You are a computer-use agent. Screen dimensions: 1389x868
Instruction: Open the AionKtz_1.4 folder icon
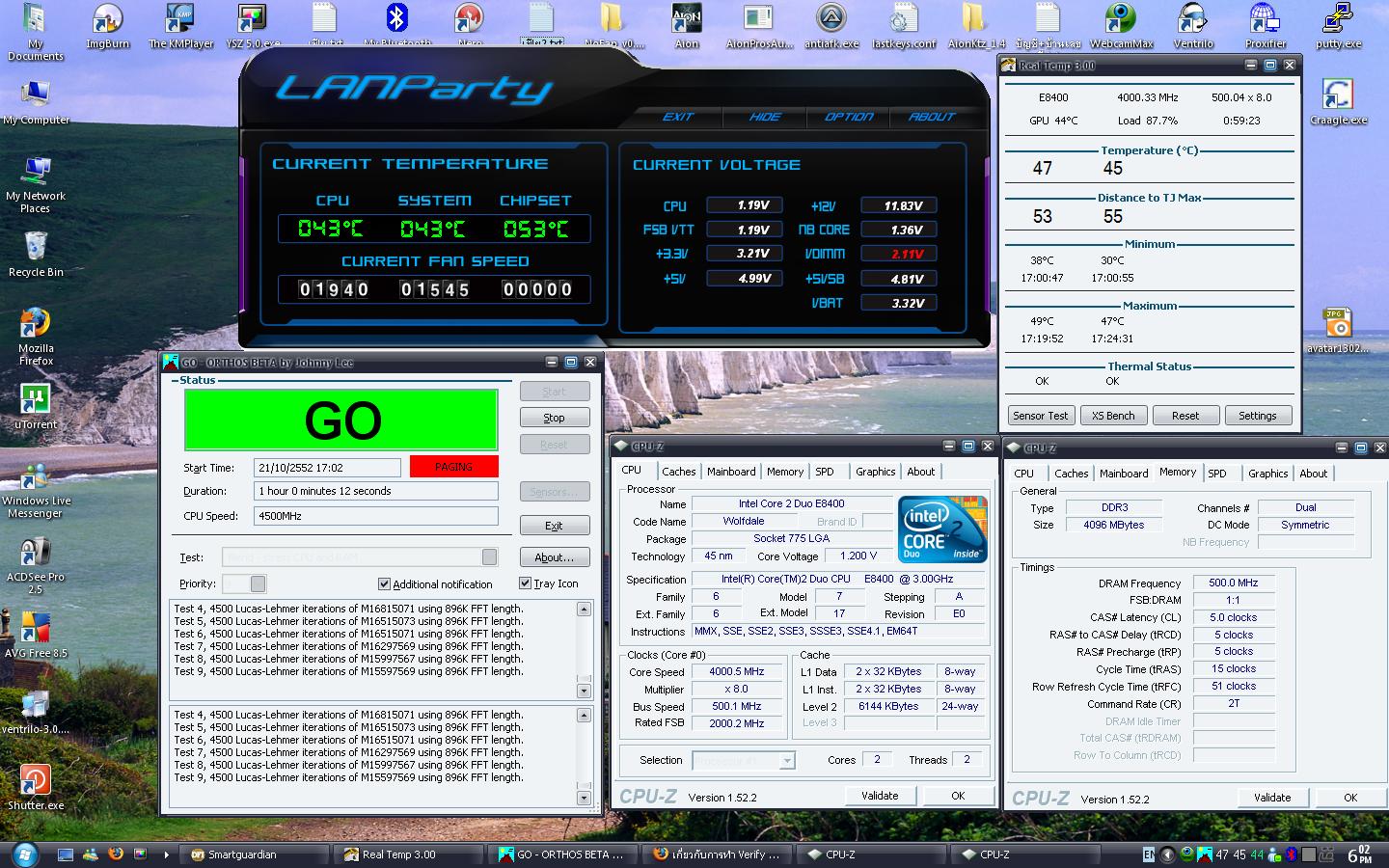click(976, 25)
